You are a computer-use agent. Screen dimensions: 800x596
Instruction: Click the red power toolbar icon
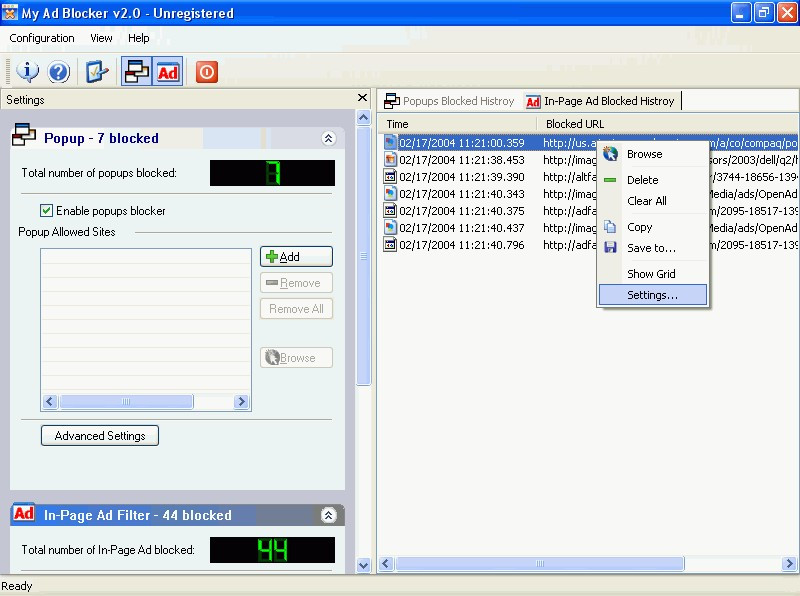click(207, 72)
